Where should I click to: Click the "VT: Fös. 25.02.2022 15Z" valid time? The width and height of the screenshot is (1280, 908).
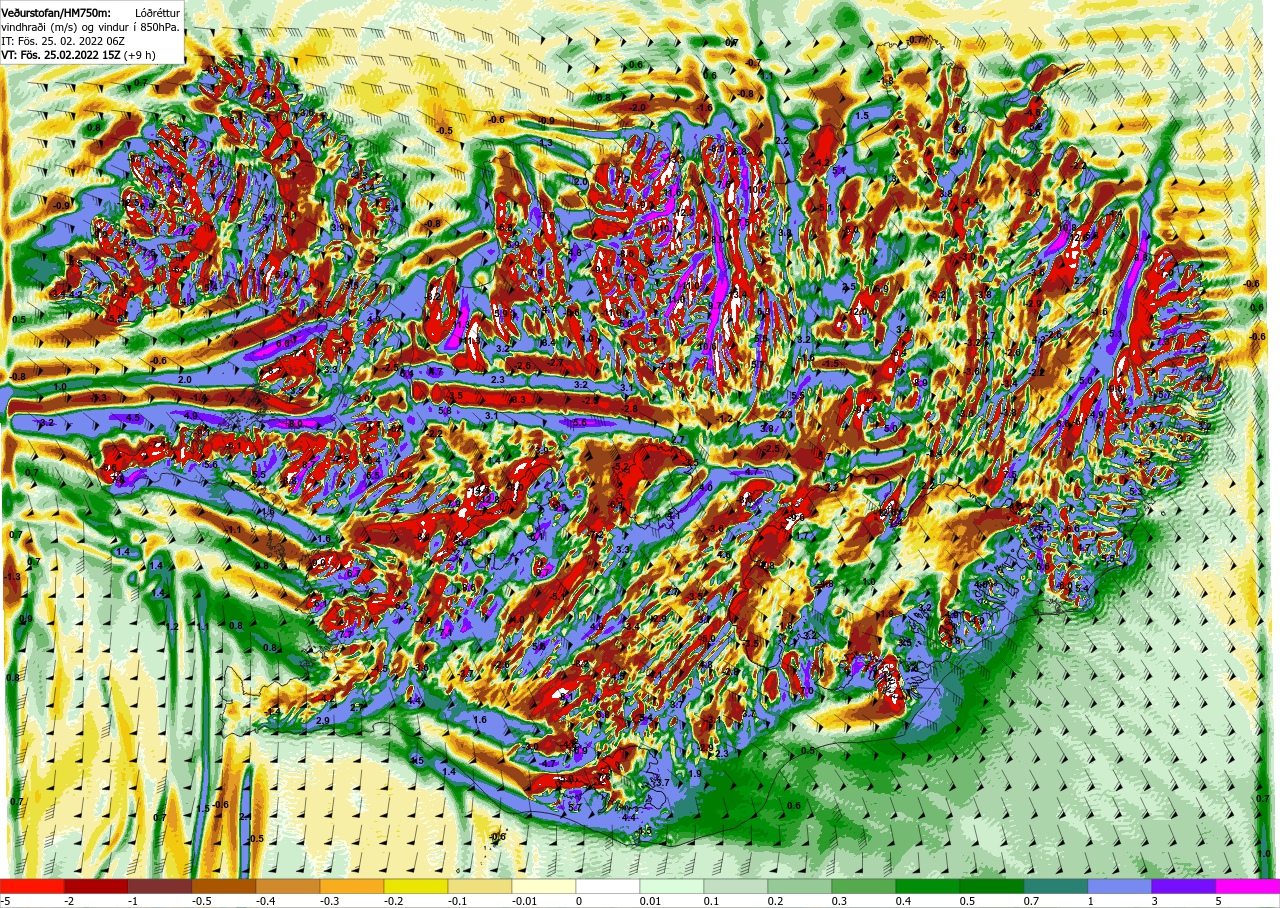[59, 55]
